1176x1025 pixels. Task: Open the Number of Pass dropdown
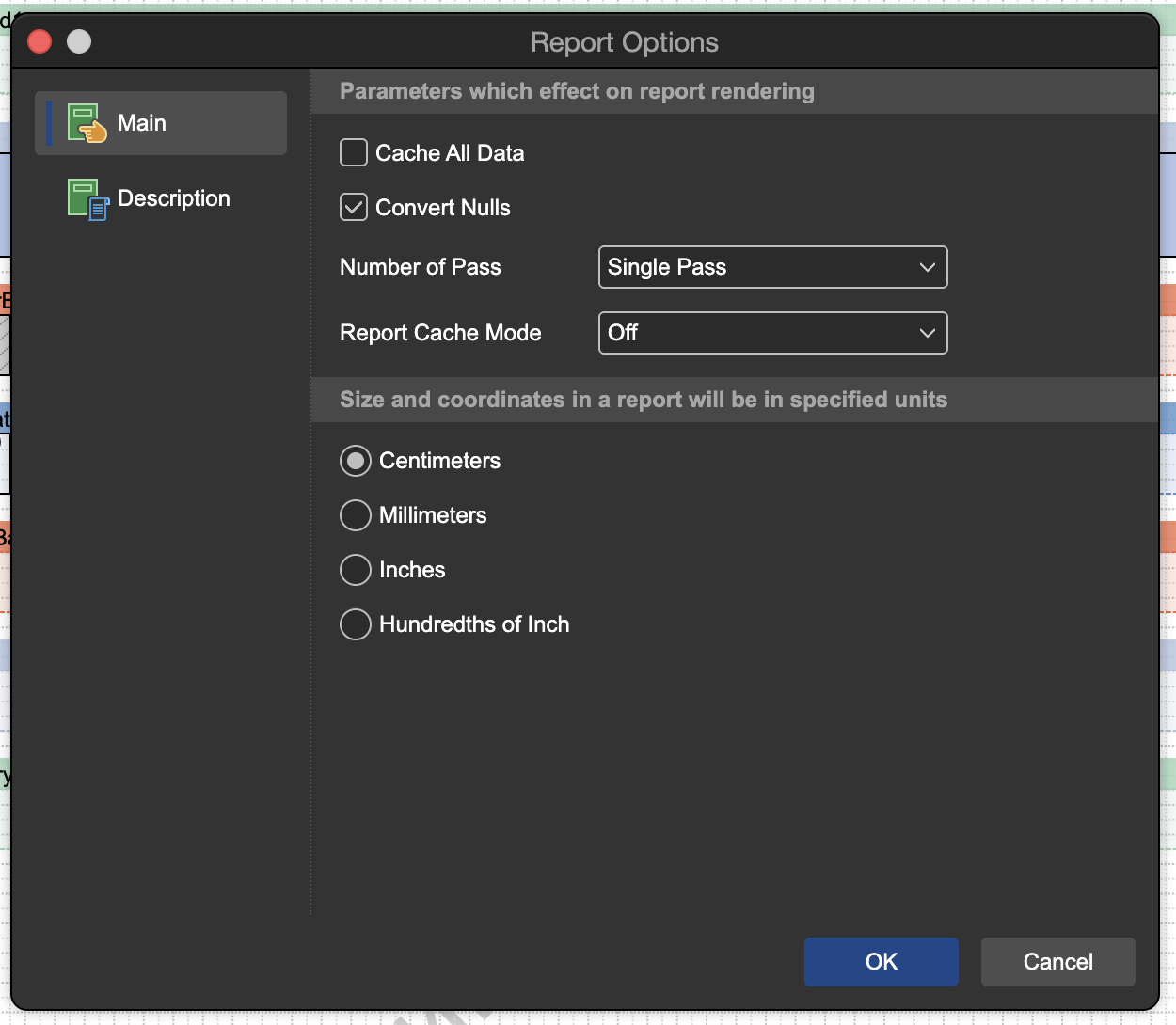(773, 267)
